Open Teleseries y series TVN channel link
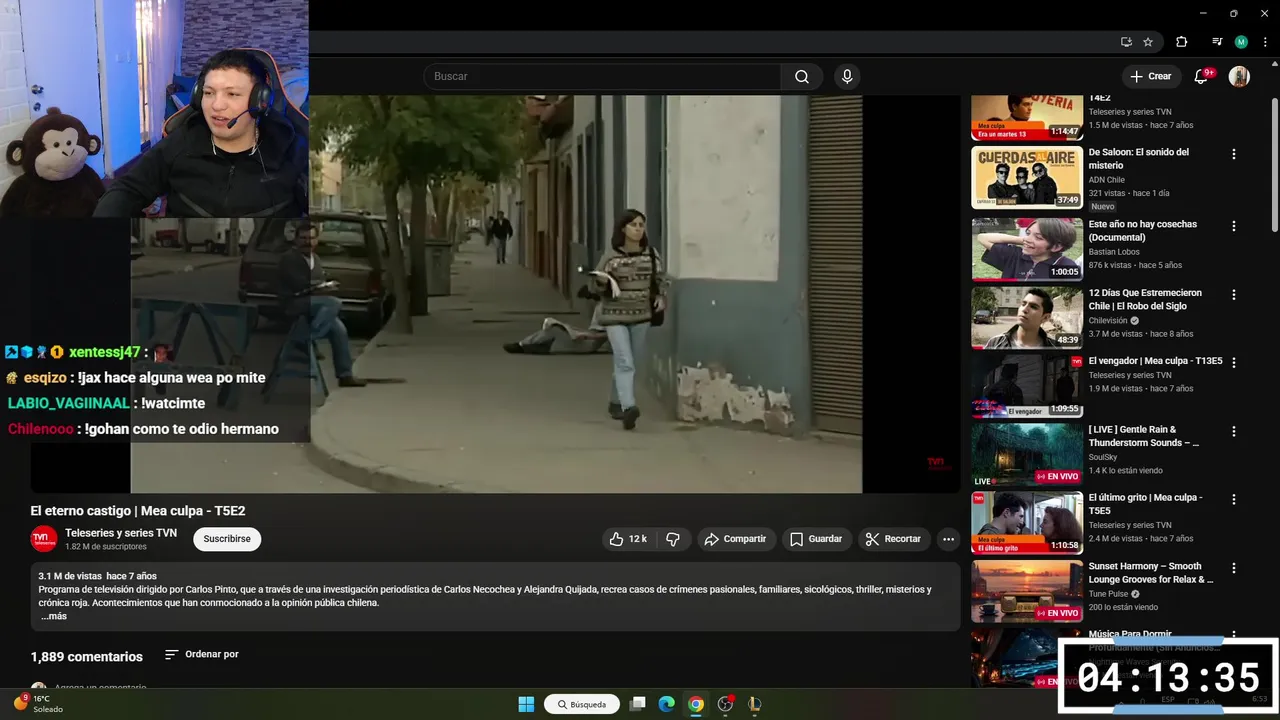The image size is (1280, 720). [121, 533]
